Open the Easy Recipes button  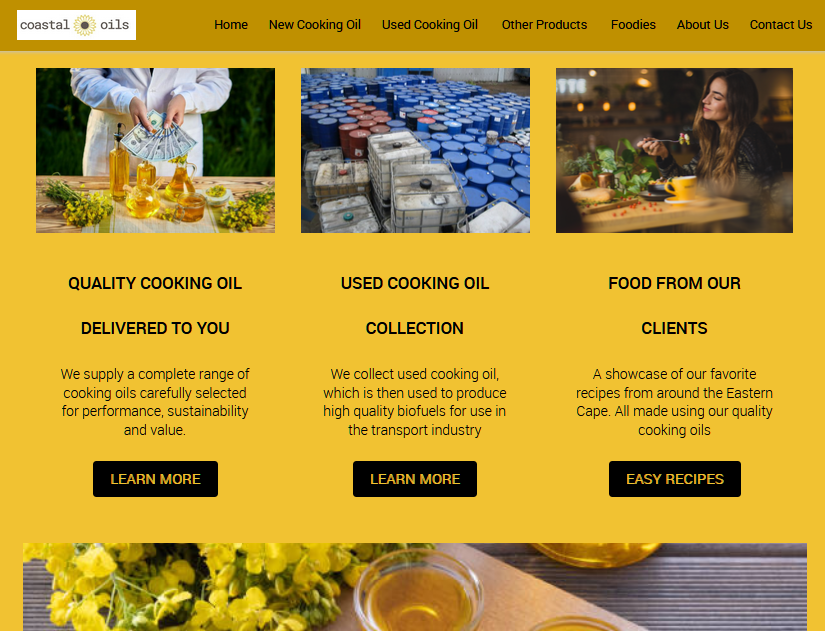pos(675,479)
